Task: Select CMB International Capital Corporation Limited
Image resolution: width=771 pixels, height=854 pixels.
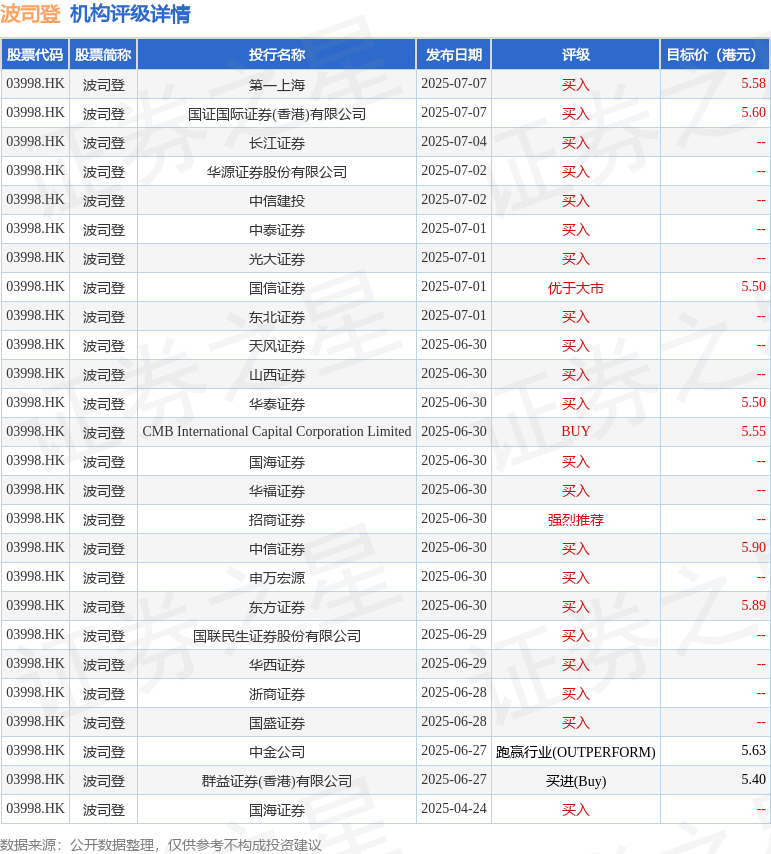Action: click(277, 431)
